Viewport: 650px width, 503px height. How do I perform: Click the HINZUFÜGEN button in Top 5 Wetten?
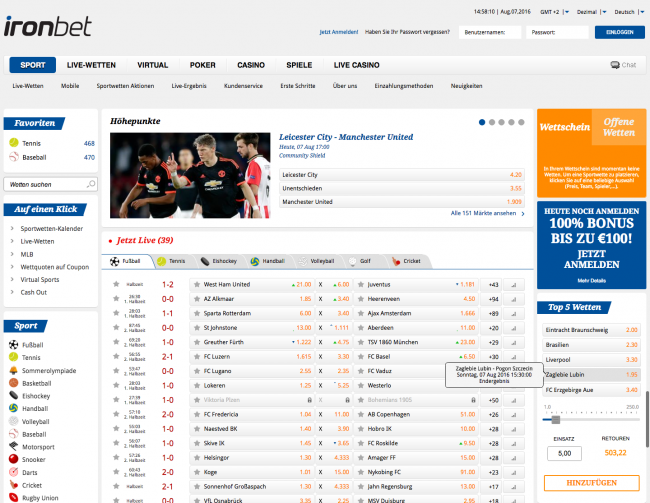589,483
